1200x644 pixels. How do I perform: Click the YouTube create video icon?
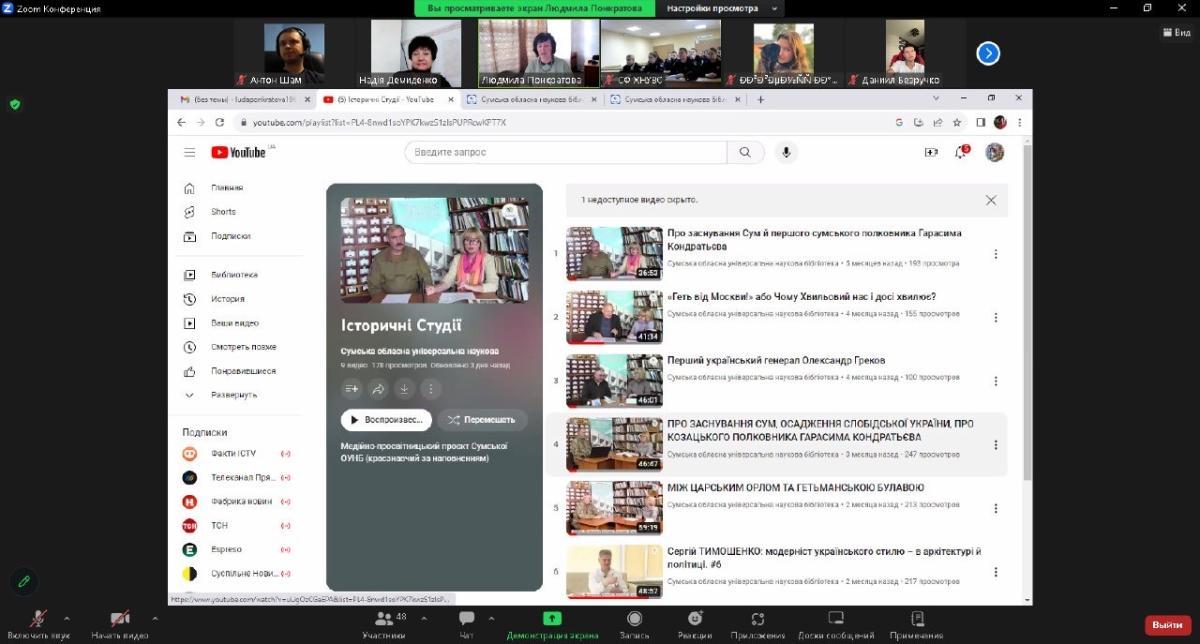(x=931, y=152)
